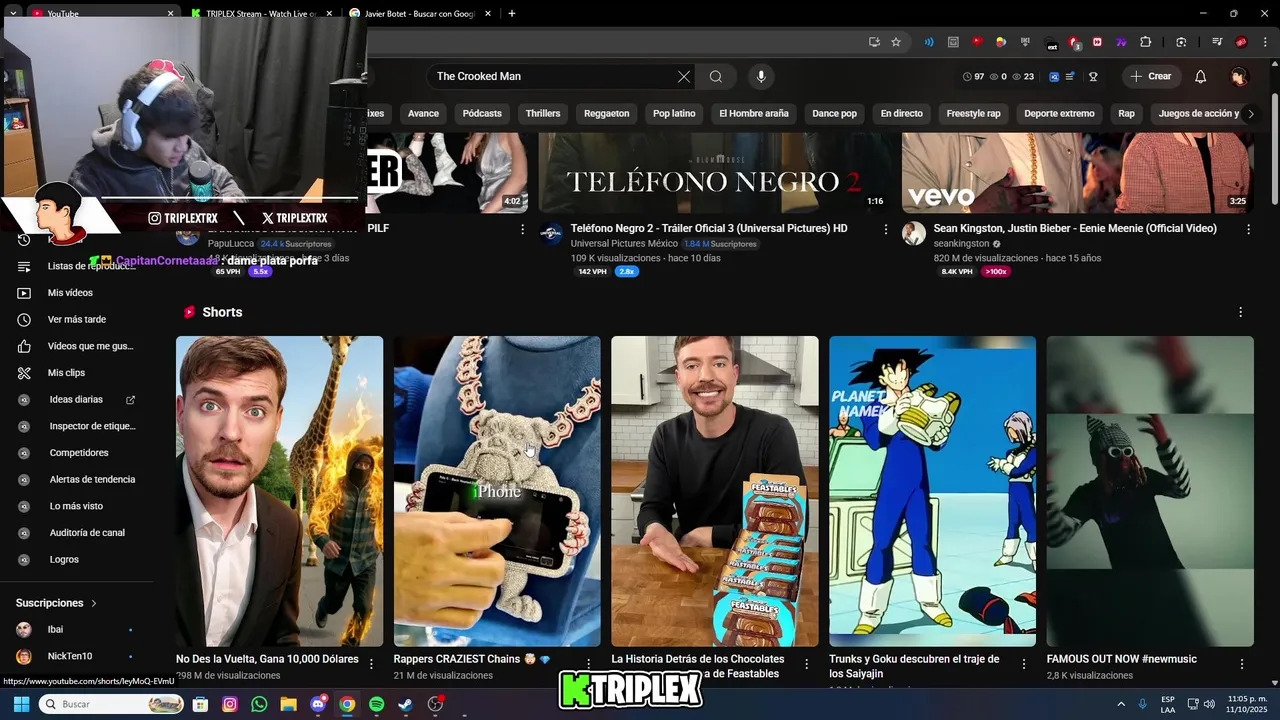Open the Ibai subscription channel
This screenshot has height=720, width=1280.
[55, 629]
